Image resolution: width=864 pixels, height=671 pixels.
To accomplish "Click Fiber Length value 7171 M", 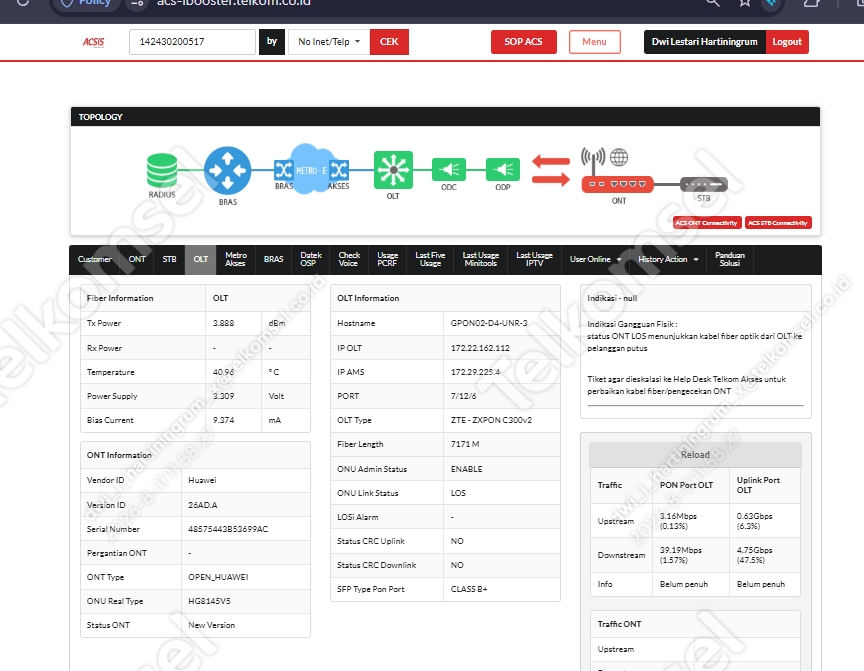I will [x=465, y=444].
